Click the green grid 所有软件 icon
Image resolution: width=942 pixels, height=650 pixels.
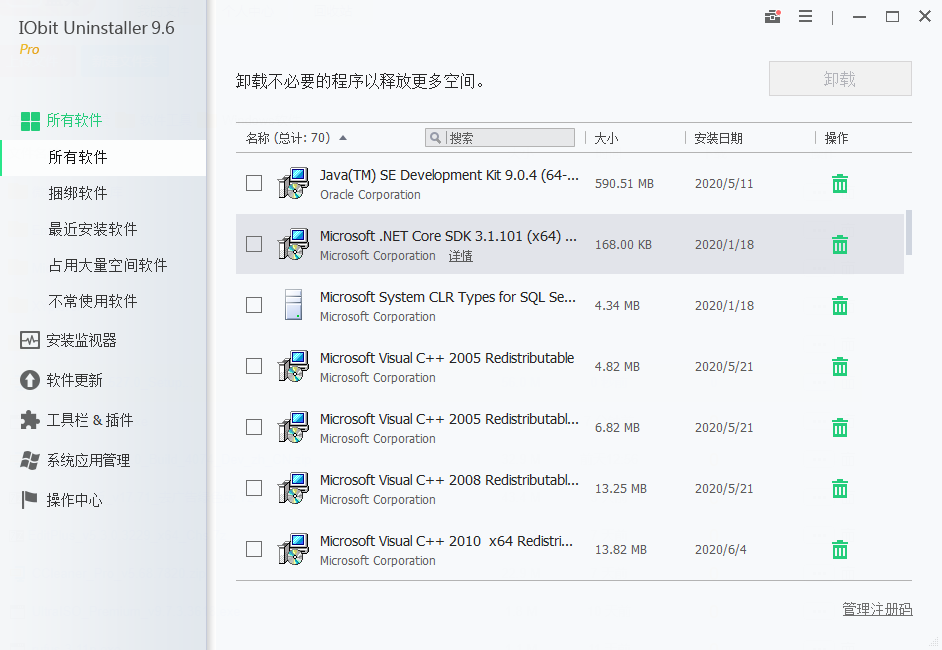[30, 121]
